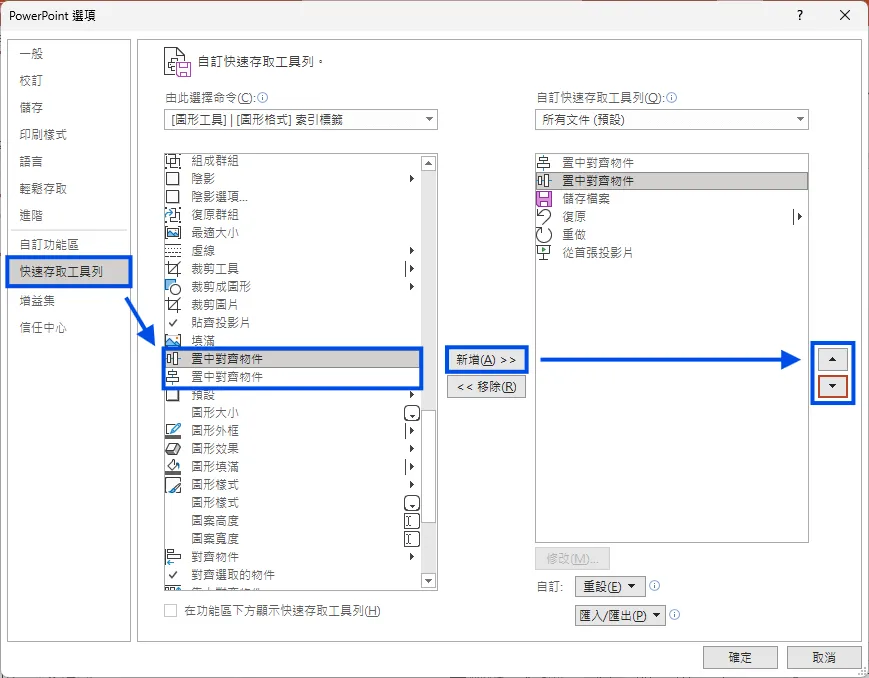Click the 確定 confirm button

[740, 657]
